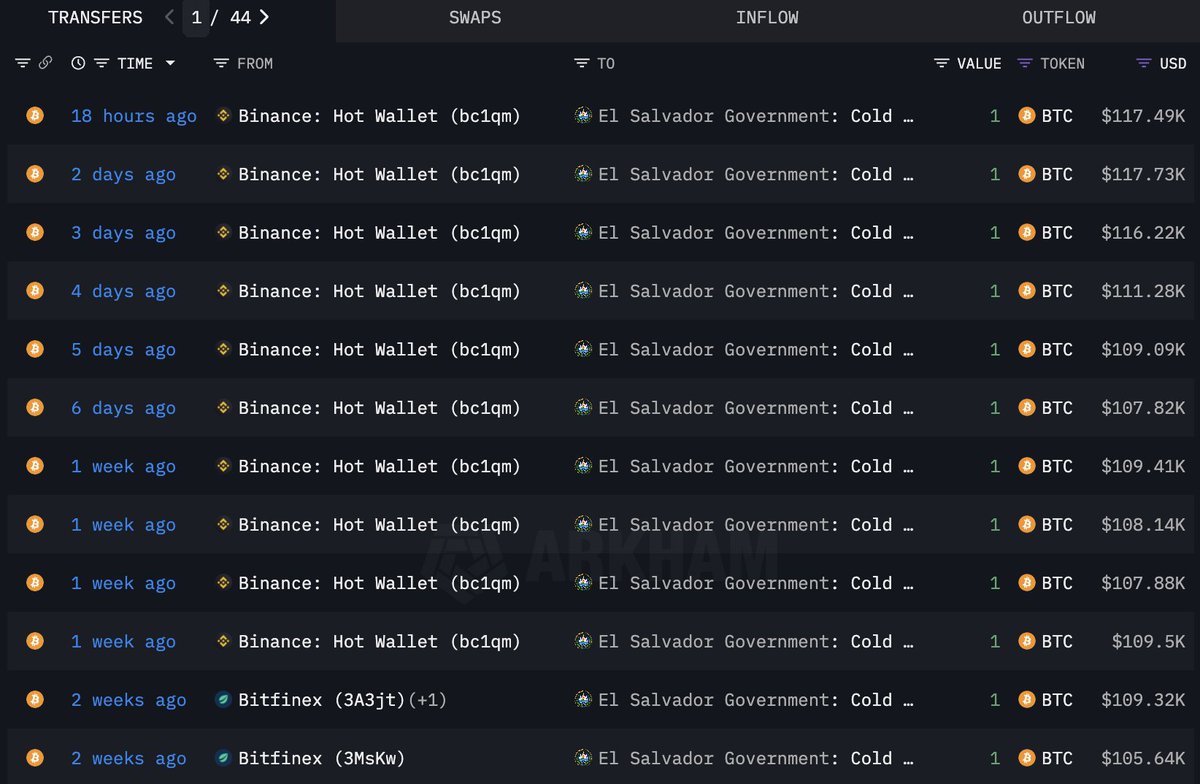Click Bitcoin chain icon for 6 days ago row
Viewport: 1200px width, 784px height.
pos(35,408)
